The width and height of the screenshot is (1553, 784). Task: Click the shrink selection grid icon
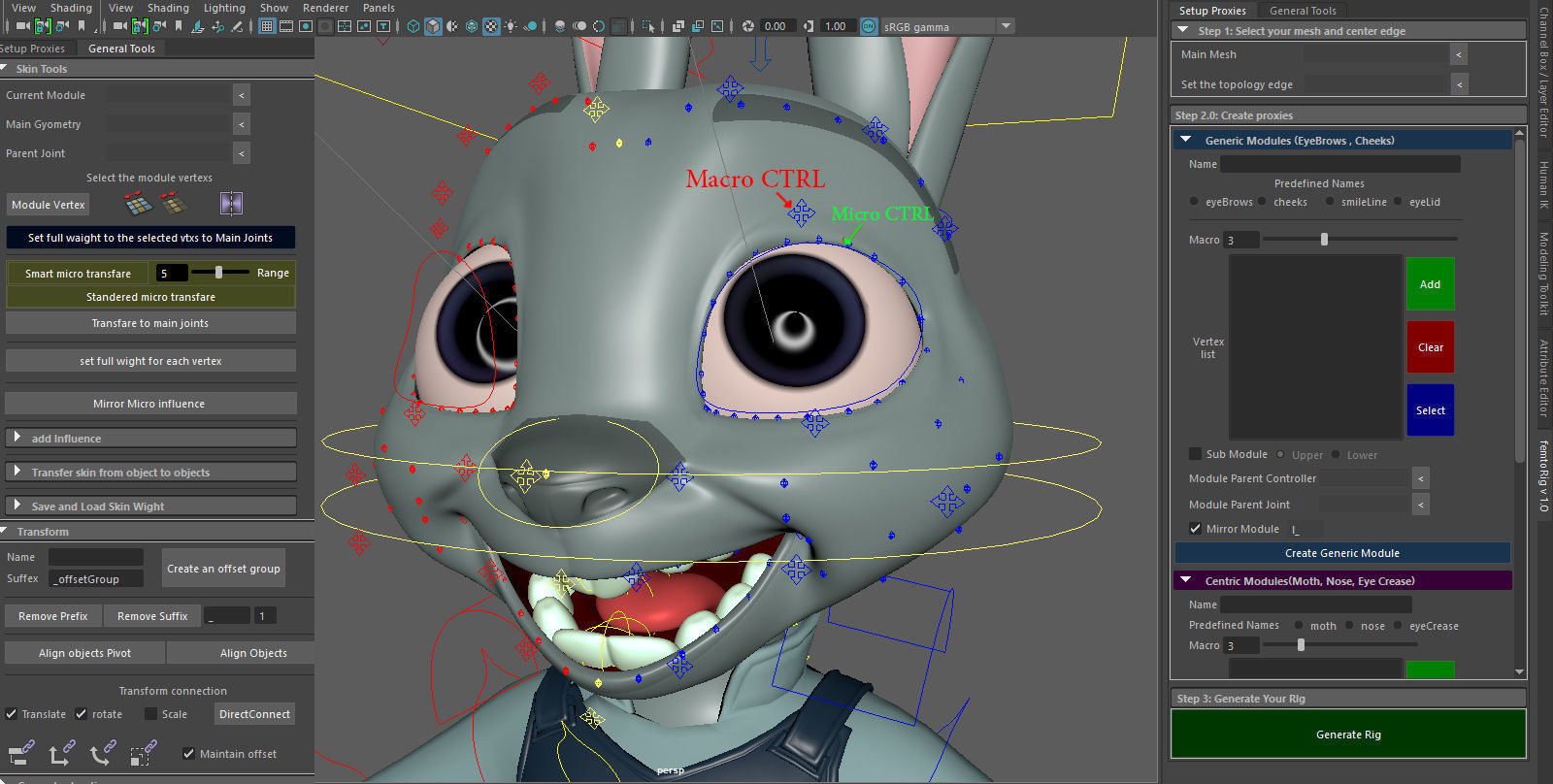coord(175,204)
